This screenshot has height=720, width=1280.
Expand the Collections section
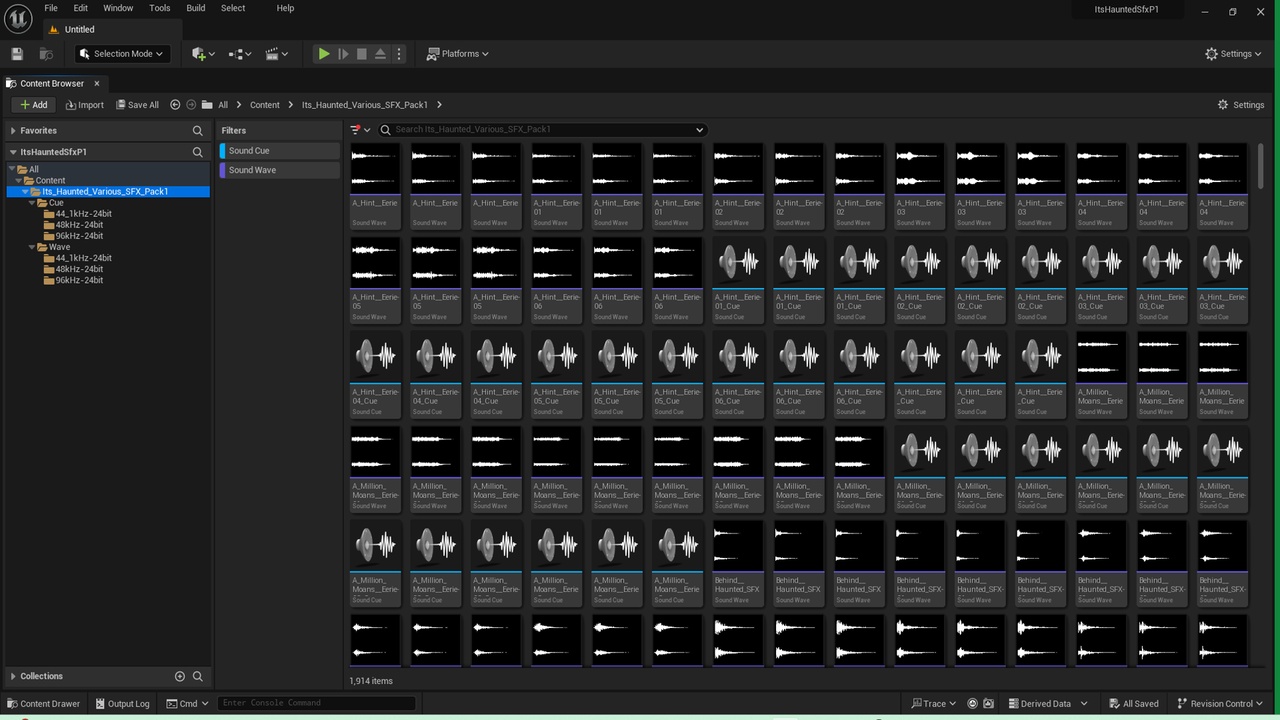click(x=13, y=677)
